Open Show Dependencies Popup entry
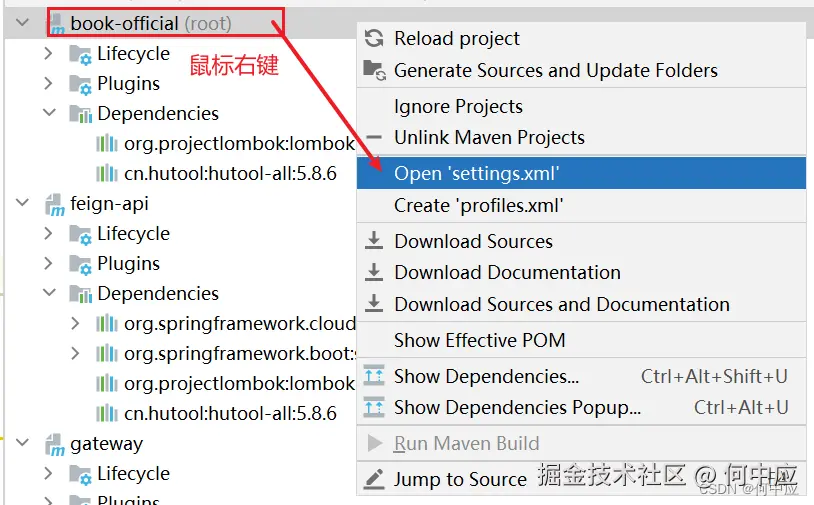814x505 pixels. pos(581,407)
